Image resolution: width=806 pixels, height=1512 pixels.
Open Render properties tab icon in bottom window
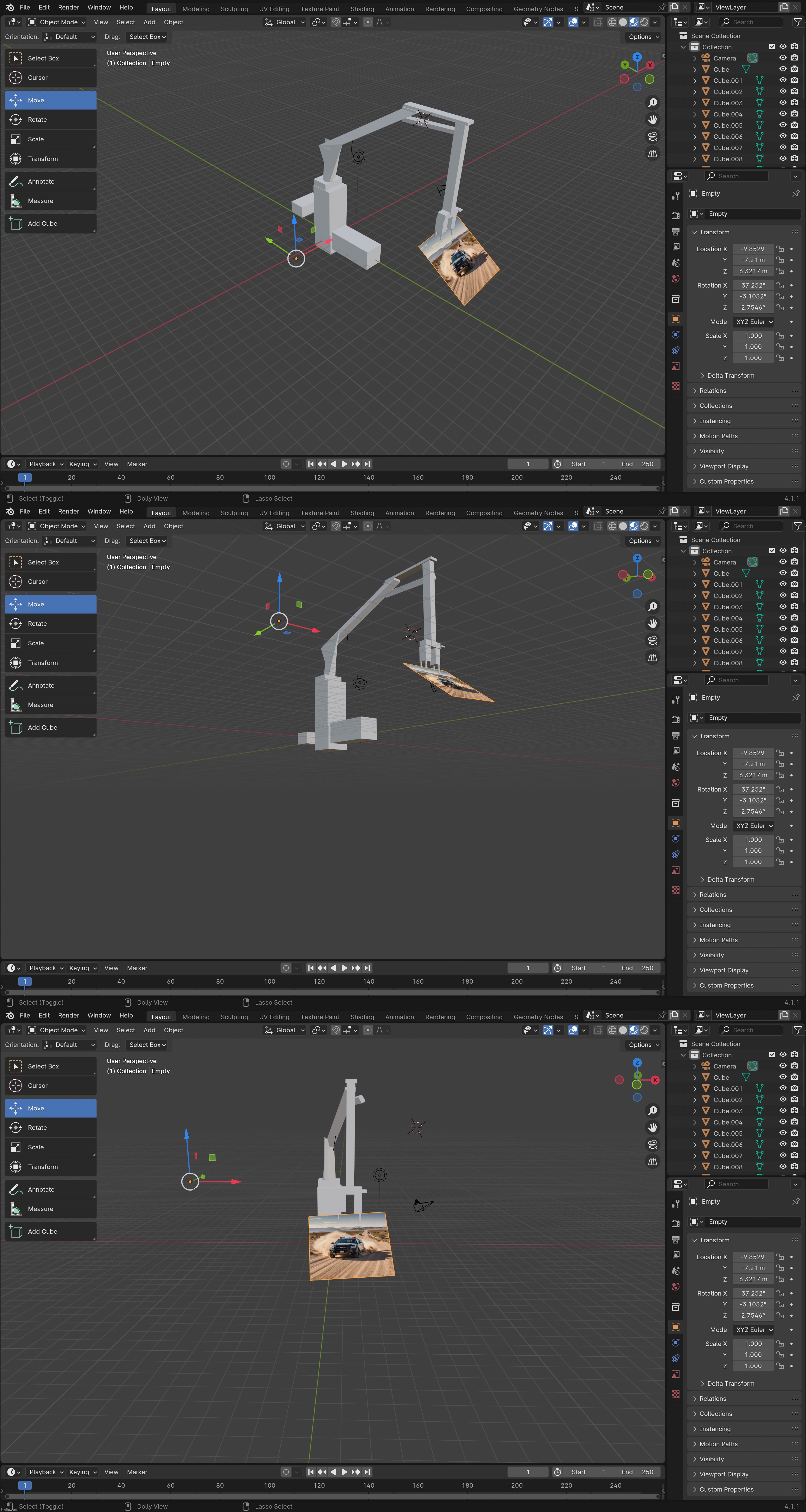[676, 1223]
